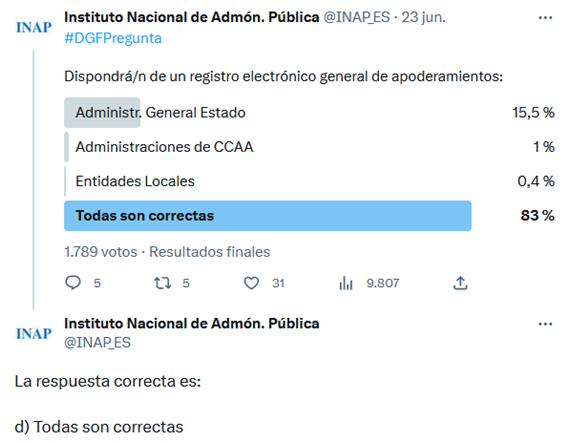Open the three-dot menu on the reply tweet
Viewport: 570px width, 443px height.
545,324
